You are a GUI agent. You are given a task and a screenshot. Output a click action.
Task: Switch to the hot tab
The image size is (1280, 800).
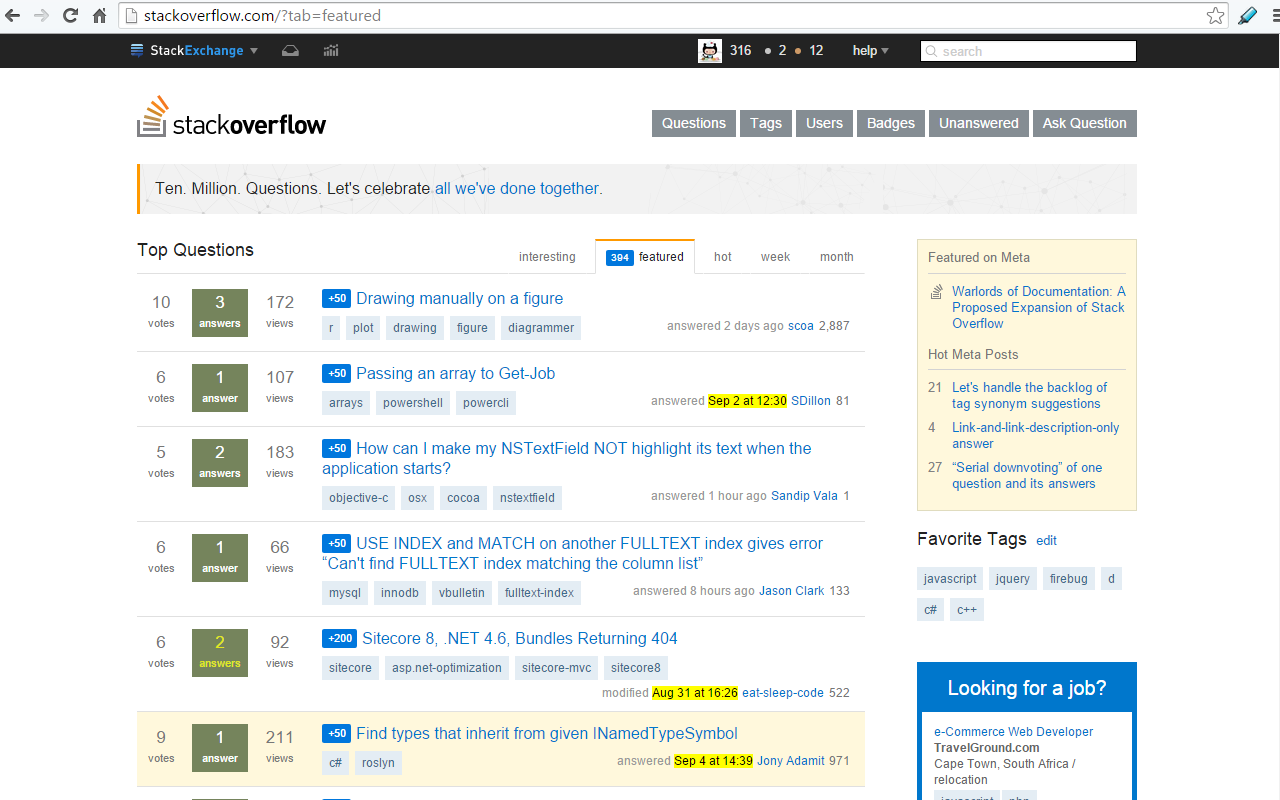[723, 257]
